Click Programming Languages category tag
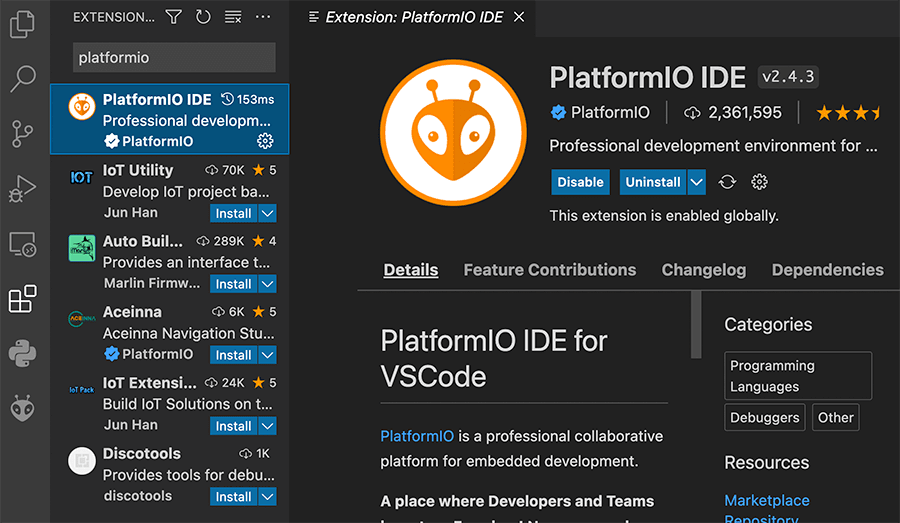This screenshot has height=523, width=900. (x=798, y=376)
